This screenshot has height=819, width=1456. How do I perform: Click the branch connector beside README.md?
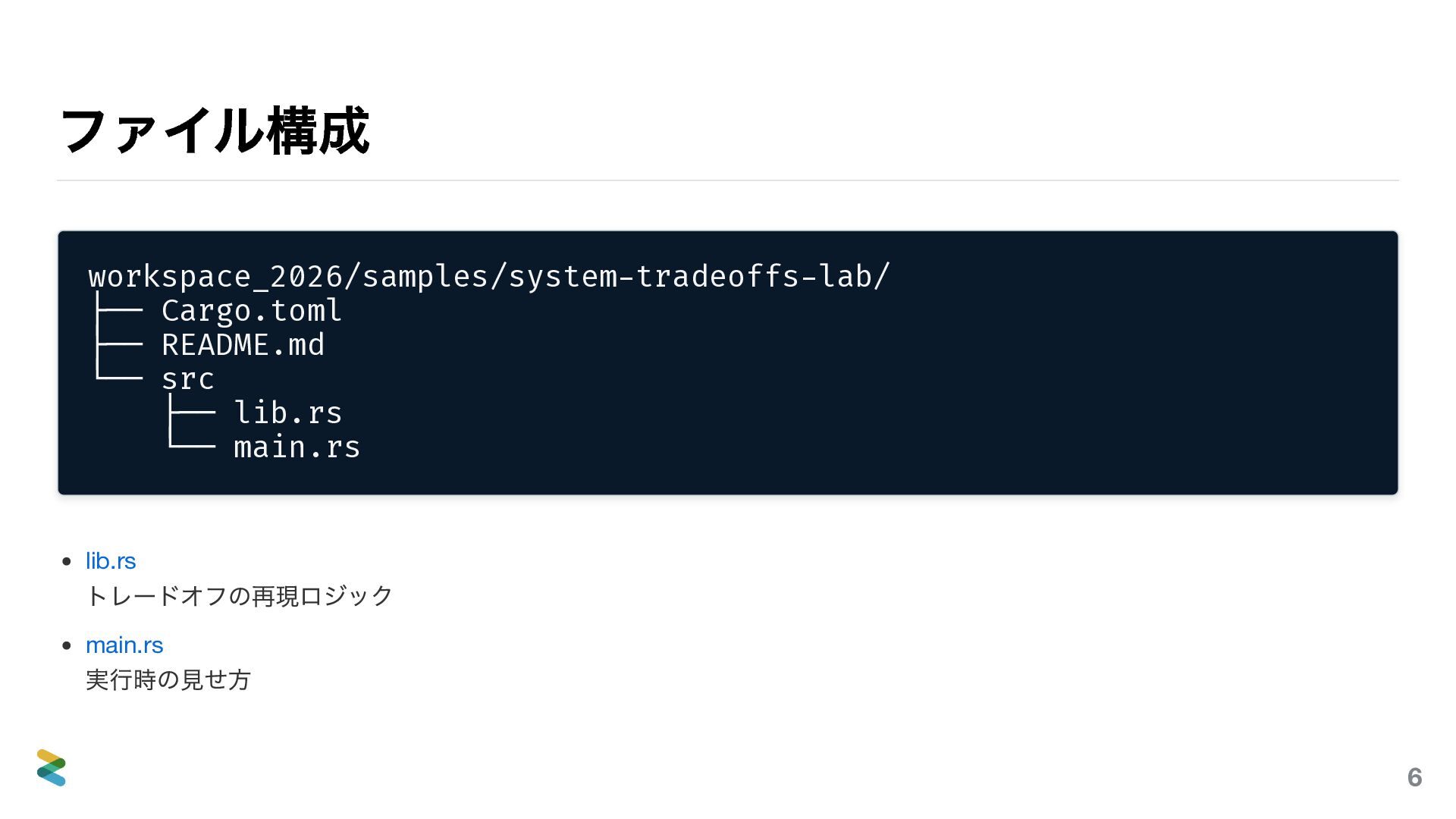pyautogui.click(x=118, y=345)
